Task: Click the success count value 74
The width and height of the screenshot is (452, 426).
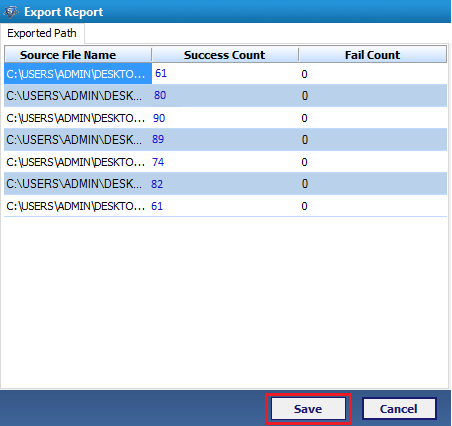Action: click(158, 162)
